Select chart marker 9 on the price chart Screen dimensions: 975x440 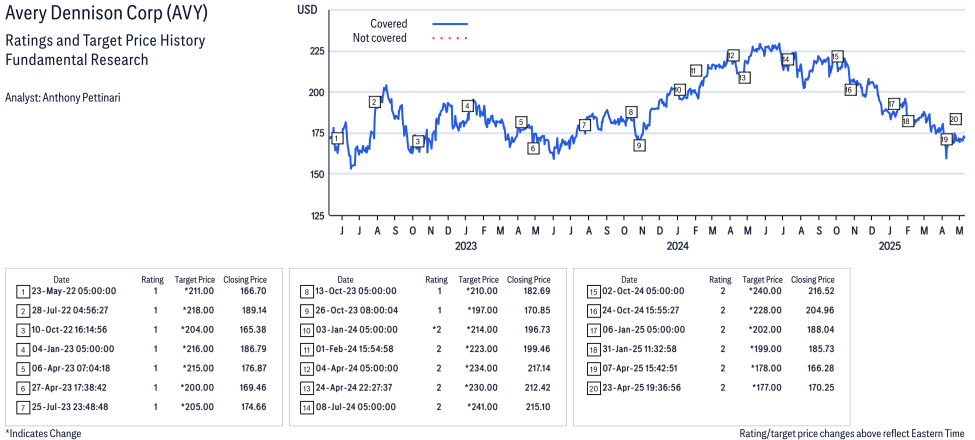pyautogui.click(x=639, y=145)
